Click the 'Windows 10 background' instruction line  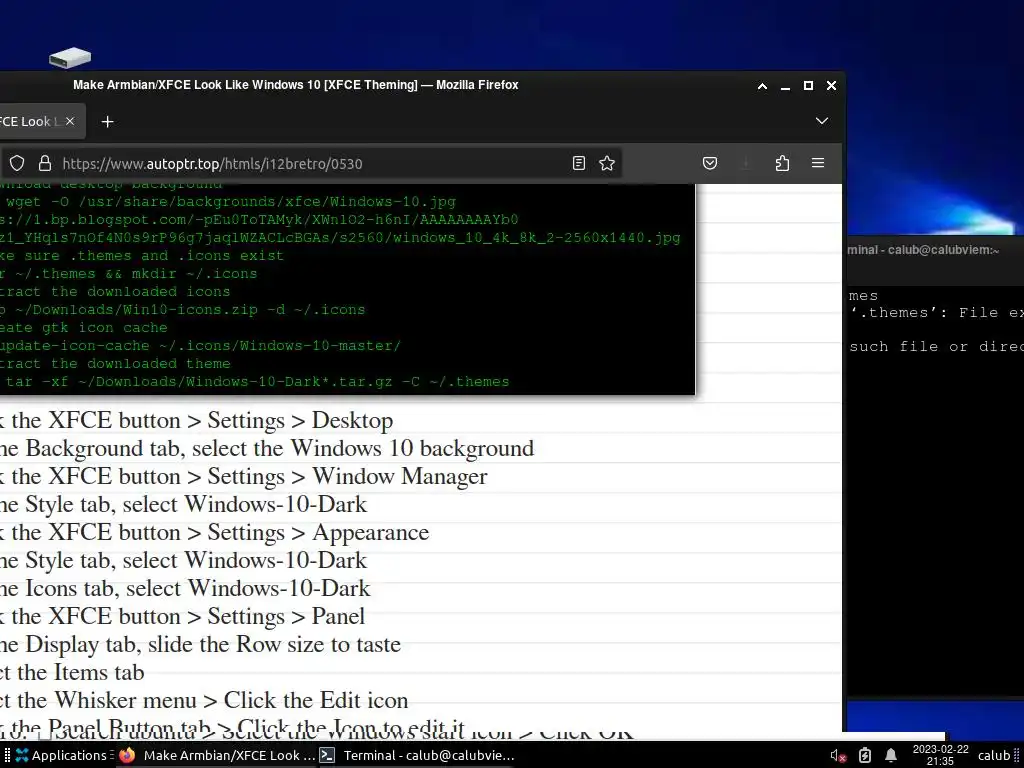point(266,449)
